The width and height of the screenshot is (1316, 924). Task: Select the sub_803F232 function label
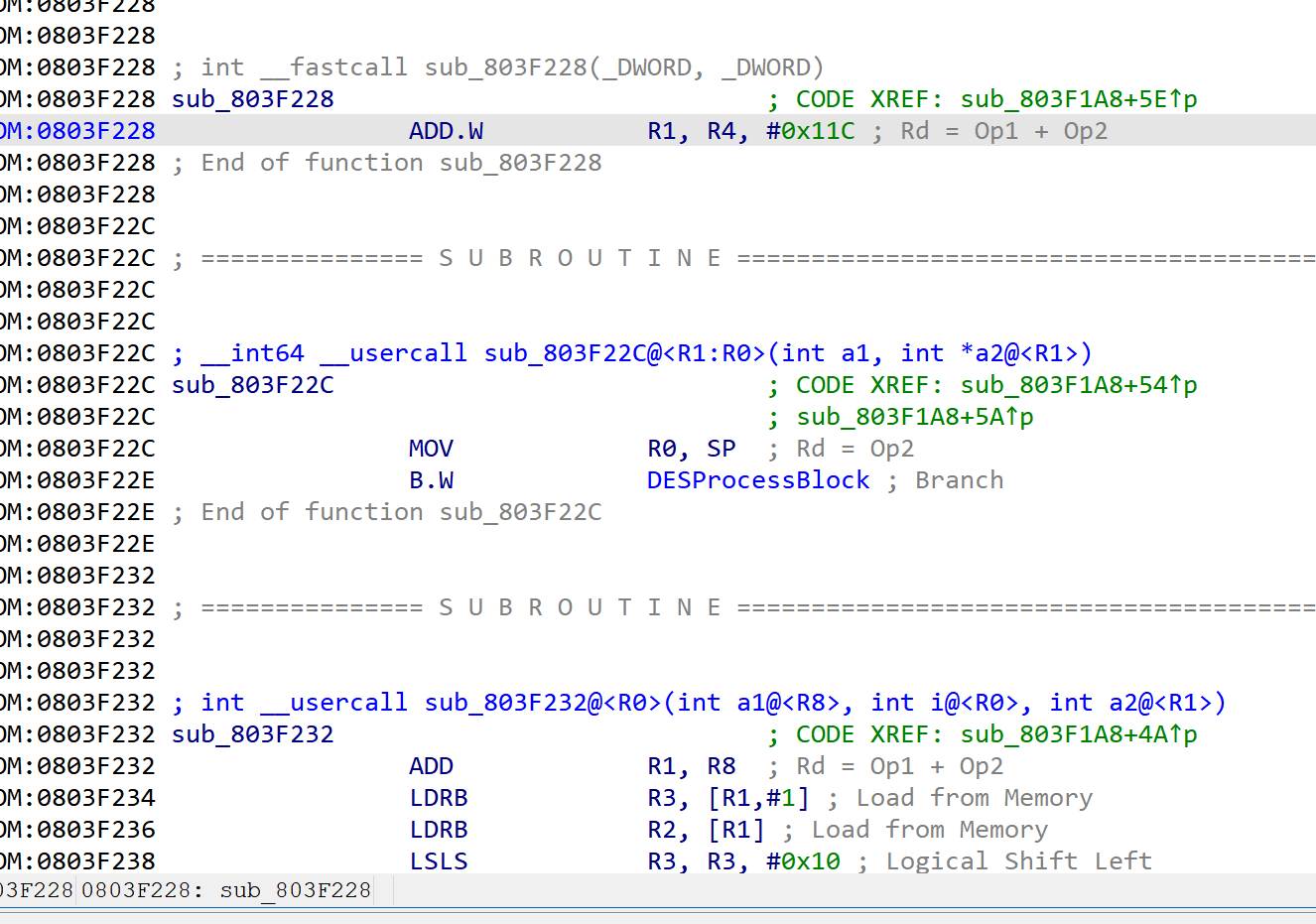252,734
